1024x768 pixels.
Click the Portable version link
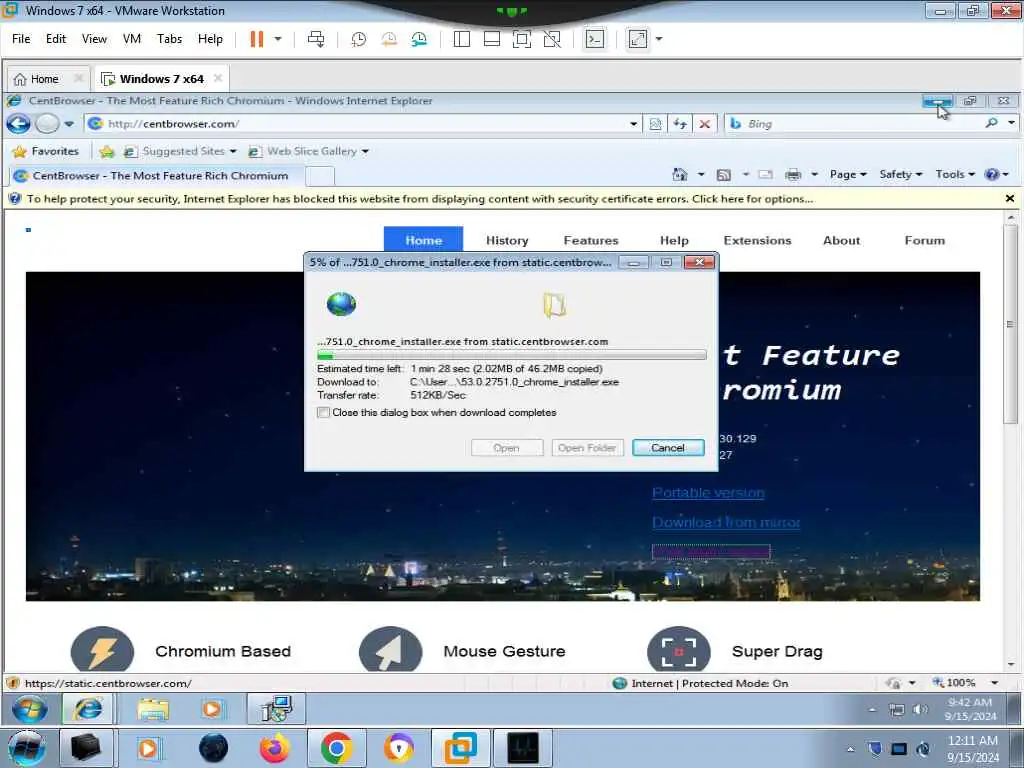point(709,493)
